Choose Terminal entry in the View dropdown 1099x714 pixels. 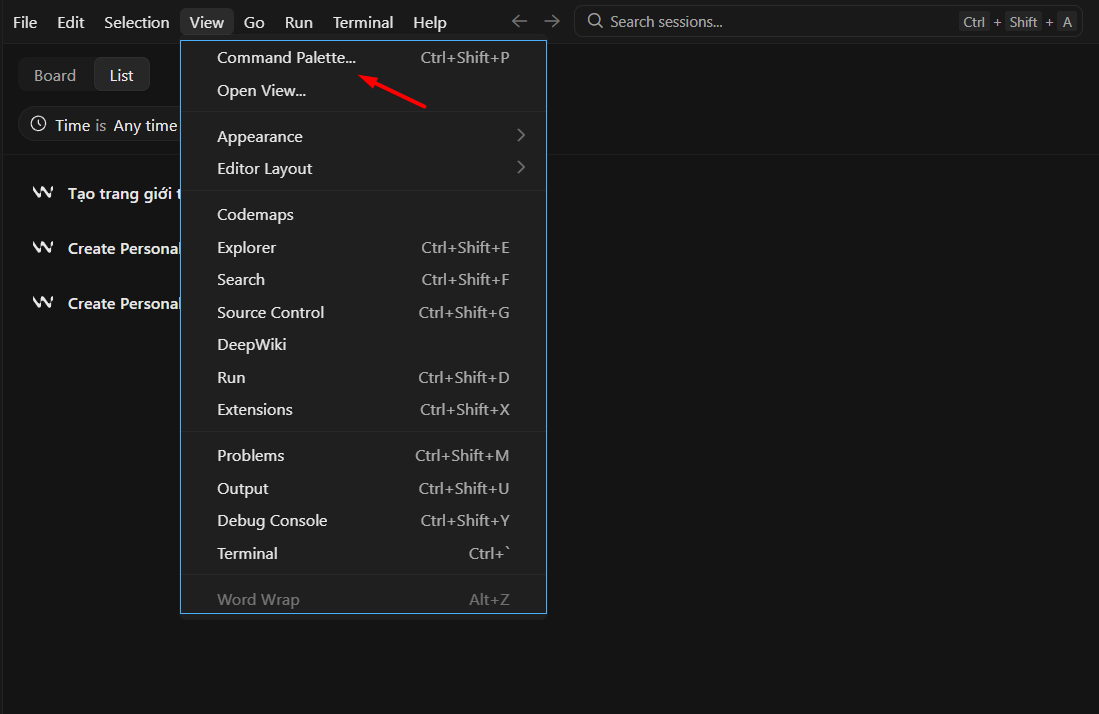pyautogui.click(x=363, y=554)
